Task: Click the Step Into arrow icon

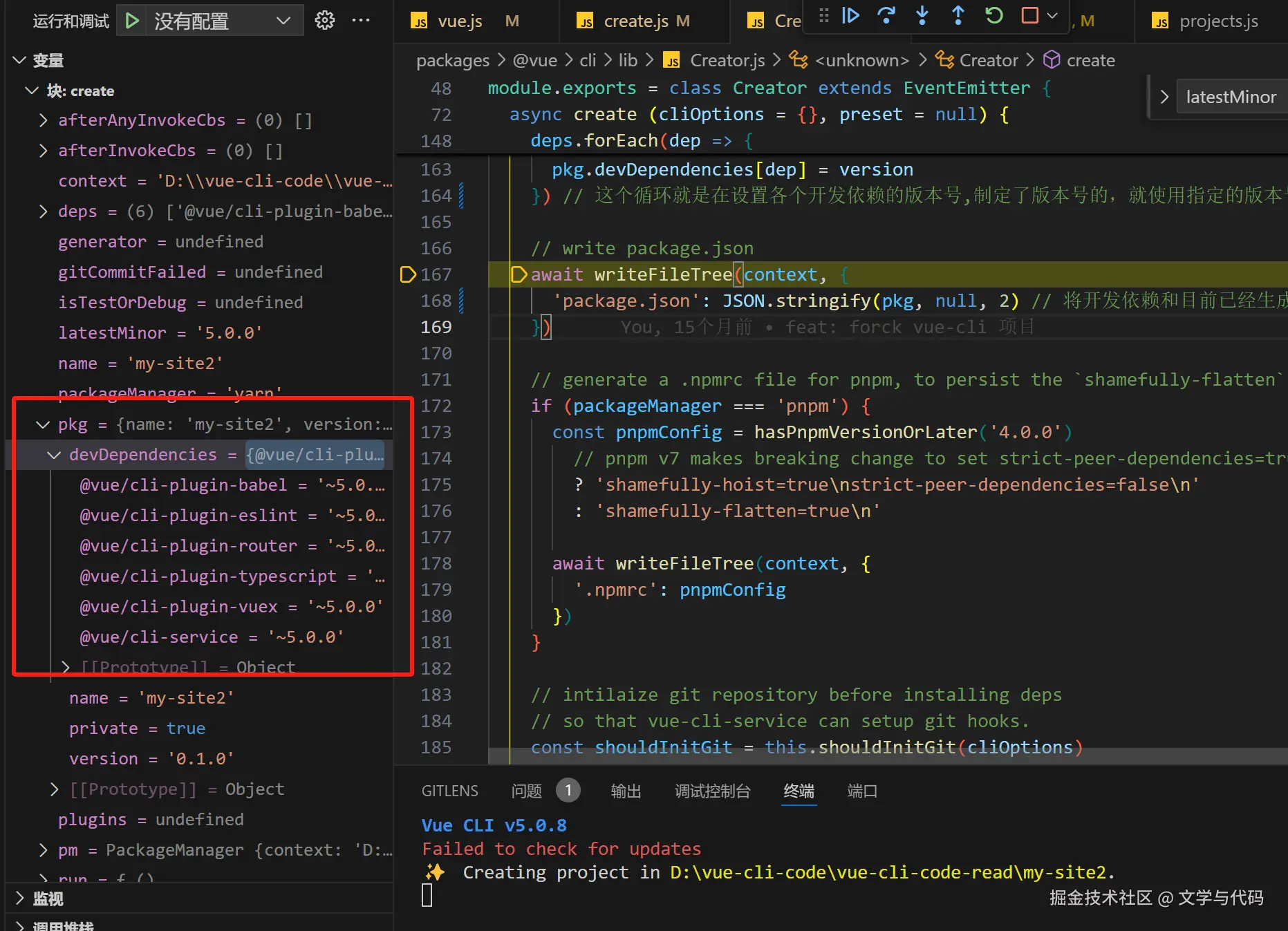Action: coord(922,15)
